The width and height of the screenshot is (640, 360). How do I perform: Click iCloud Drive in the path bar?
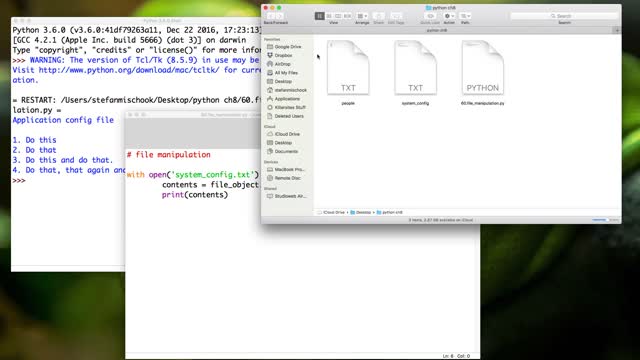(x=331, y=212)
